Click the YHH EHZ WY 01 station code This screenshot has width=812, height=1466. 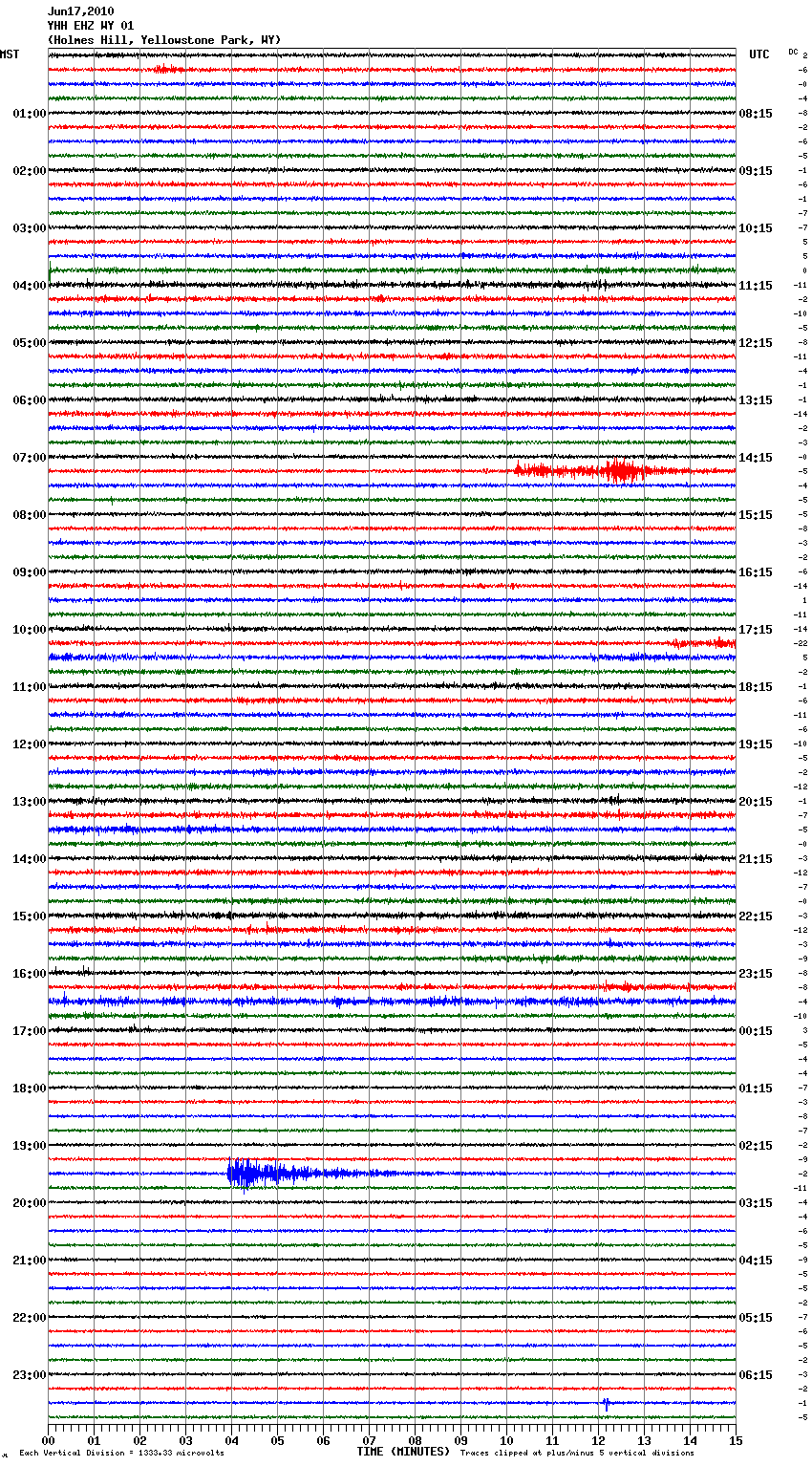[x=91, y=26]
